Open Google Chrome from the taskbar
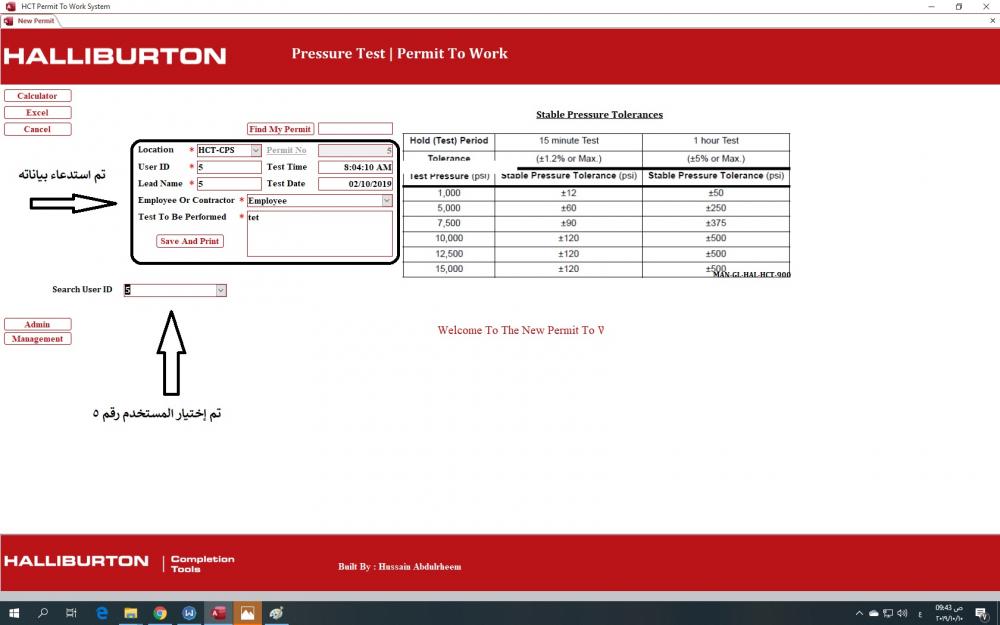1000x625 pixels. [160, 613]
